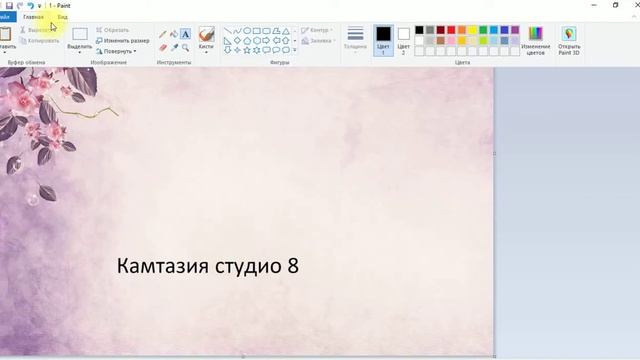The width and height of the screenshot is (640, 360).
Task: Select the Fill with color bucket tool
Action: click(x=174, y=34)
